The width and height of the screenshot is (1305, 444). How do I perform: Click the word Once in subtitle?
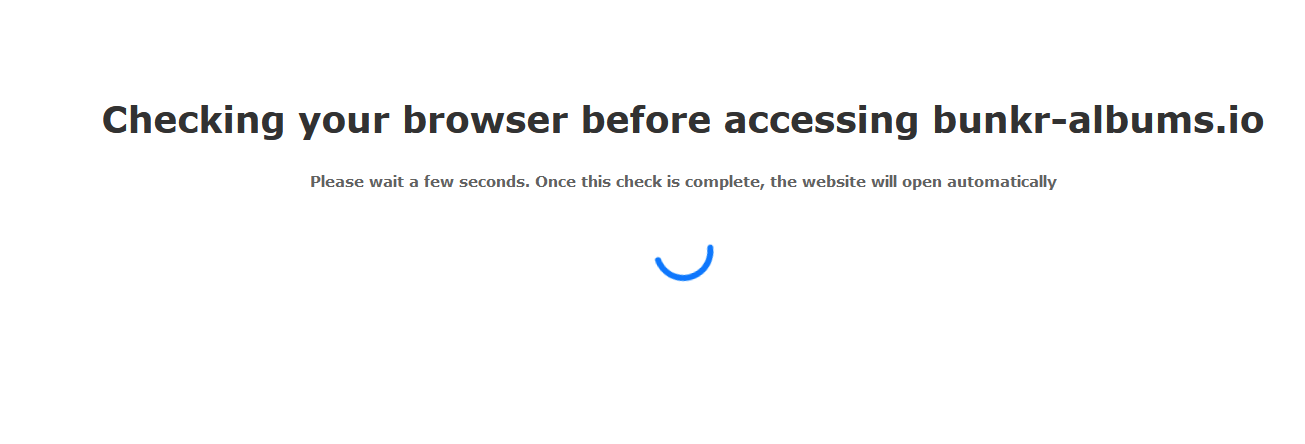click(x=555, y=182)
